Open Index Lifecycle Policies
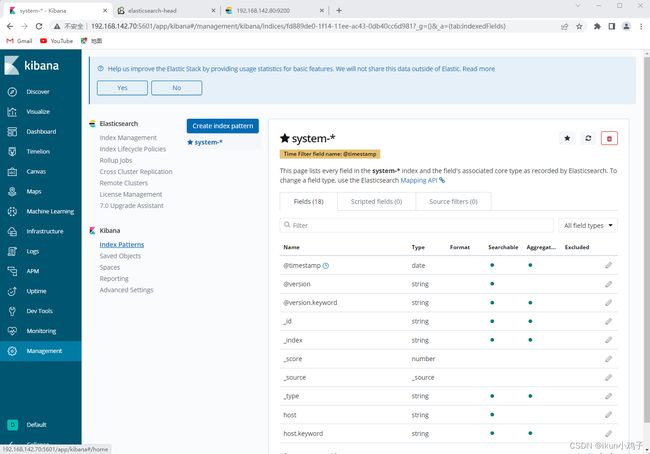This screenshot has width=650, height=454. pos(133,149)
